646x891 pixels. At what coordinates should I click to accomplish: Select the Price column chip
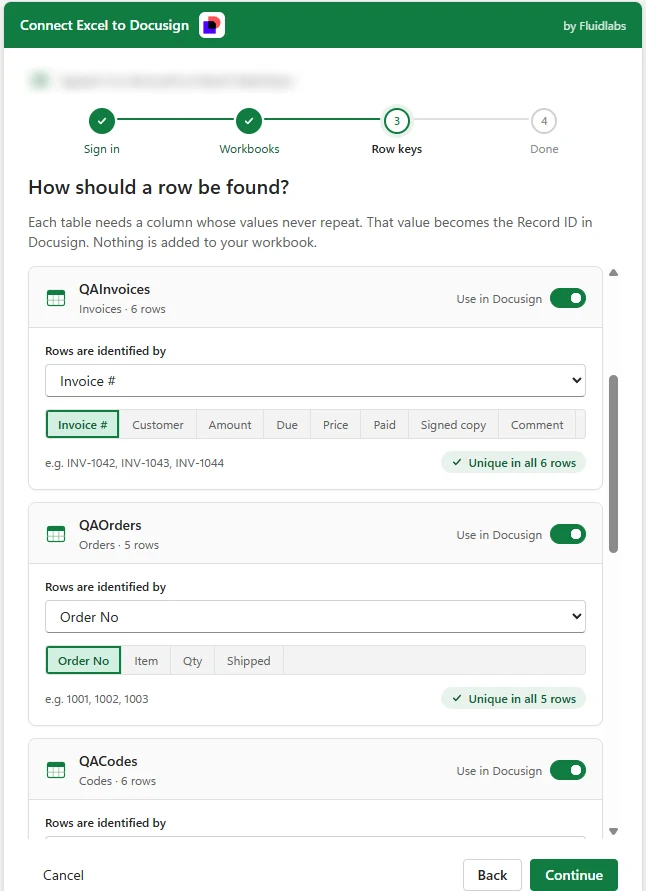point(335,424)
